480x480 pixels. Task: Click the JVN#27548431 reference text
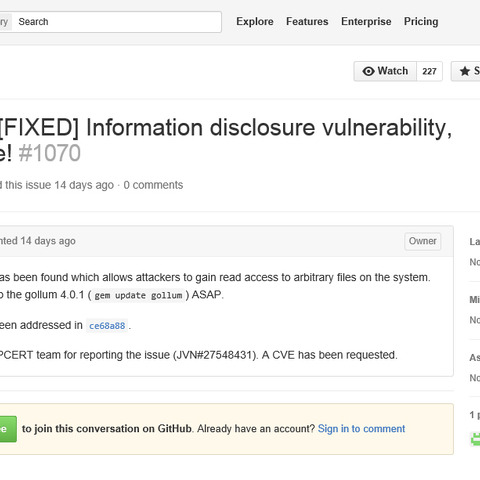pos(215,355)
